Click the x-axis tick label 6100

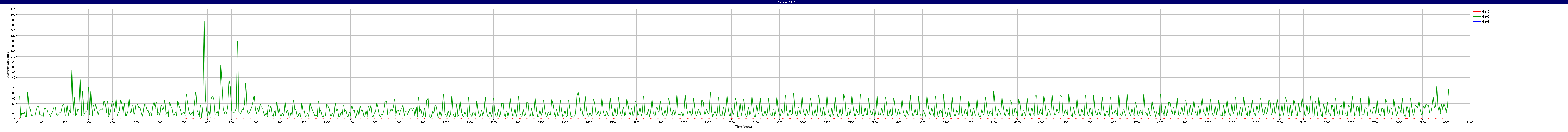1469,122
